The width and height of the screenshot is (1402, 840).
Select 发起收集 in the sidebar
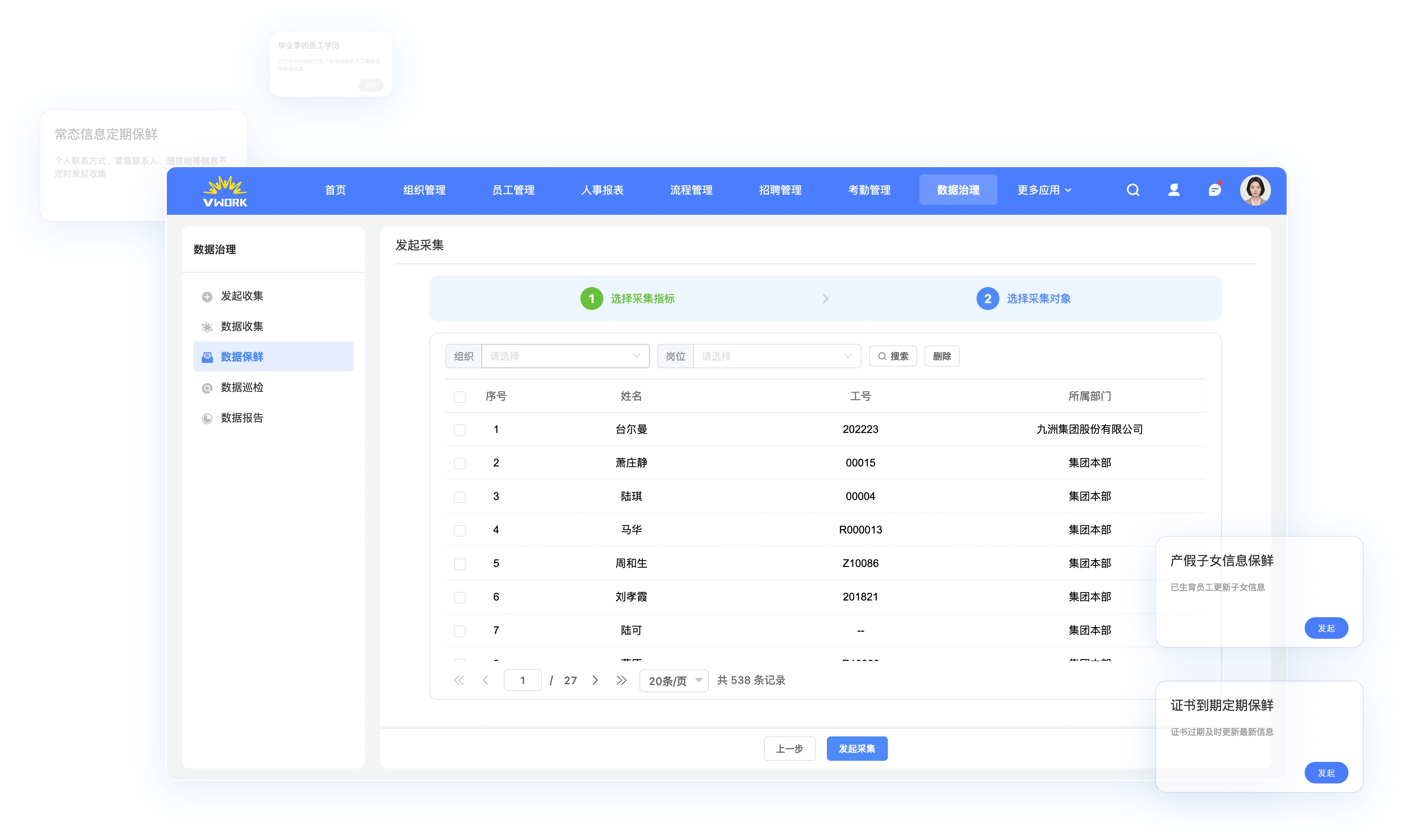pyautogui.click(x=273, y=296)
